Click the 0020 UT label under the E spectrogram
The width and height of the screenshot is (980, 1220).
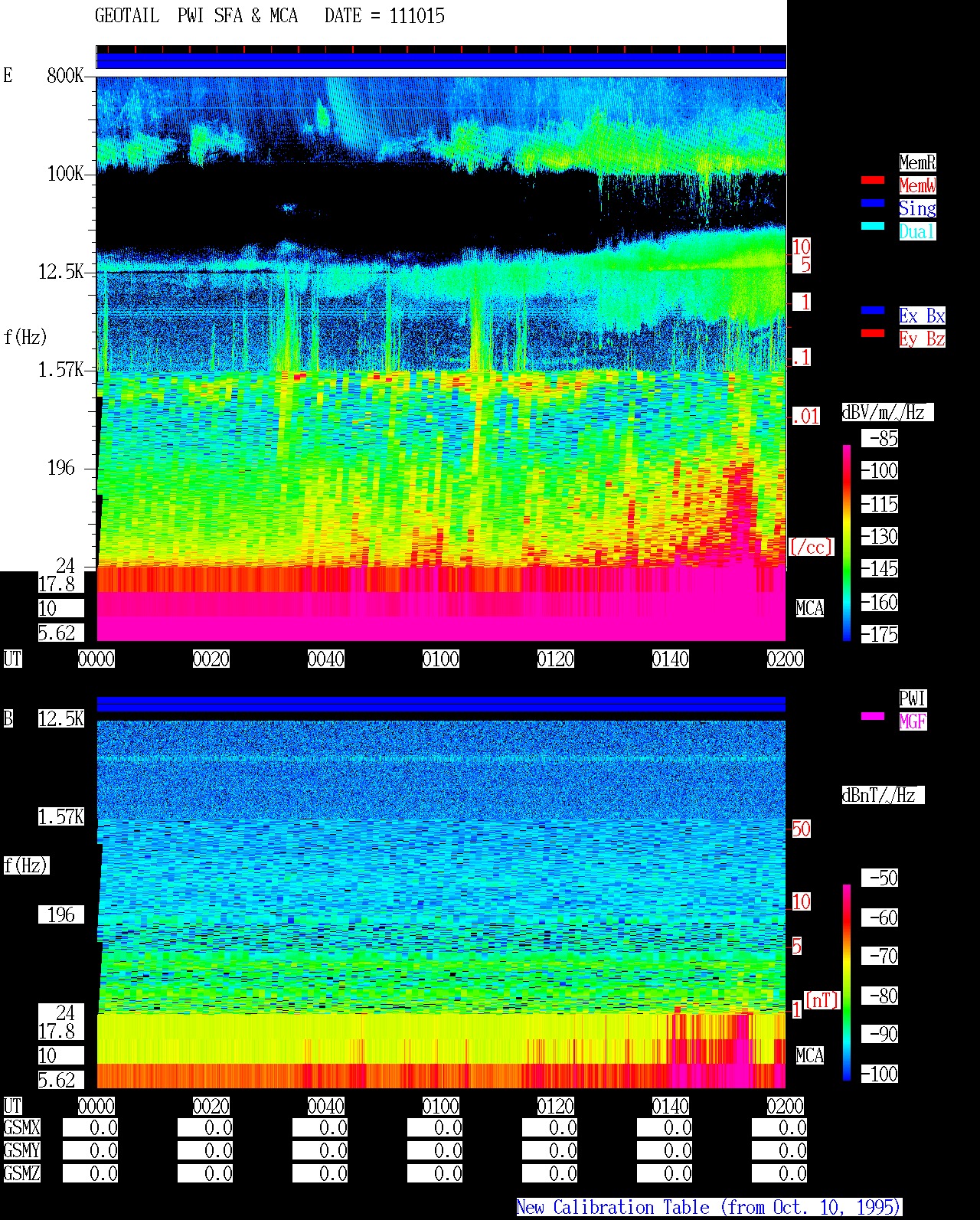(x=211, y=659)
